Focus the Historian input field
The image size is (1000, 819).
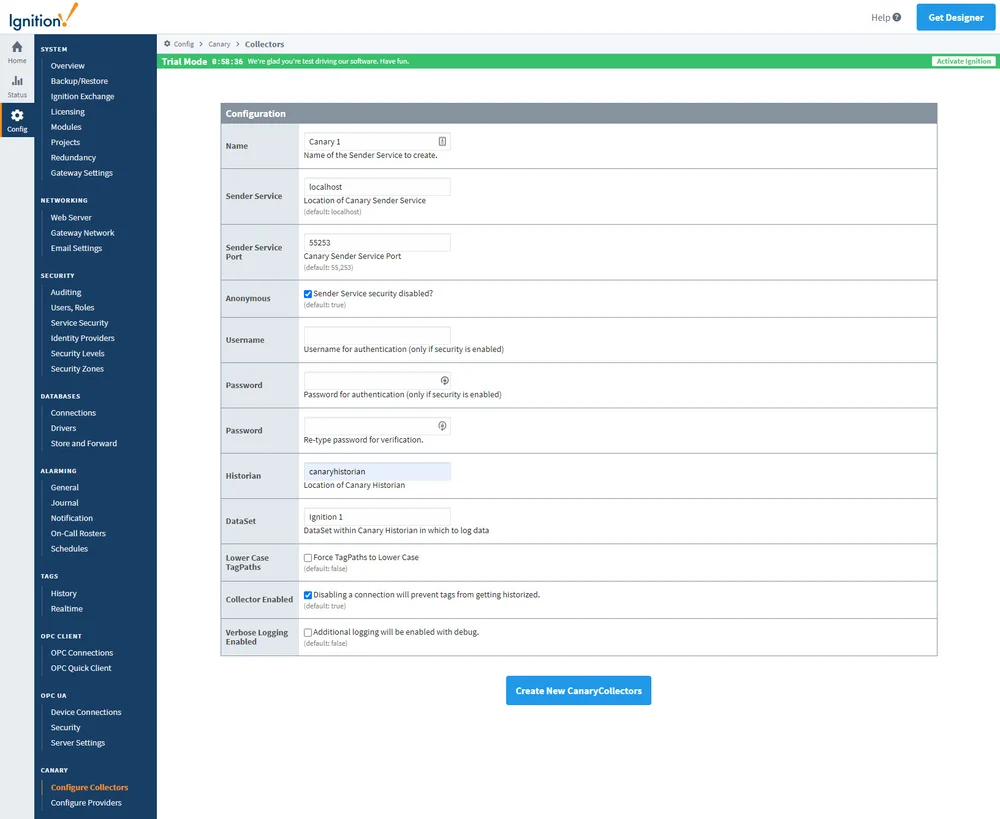pos(377,471)
